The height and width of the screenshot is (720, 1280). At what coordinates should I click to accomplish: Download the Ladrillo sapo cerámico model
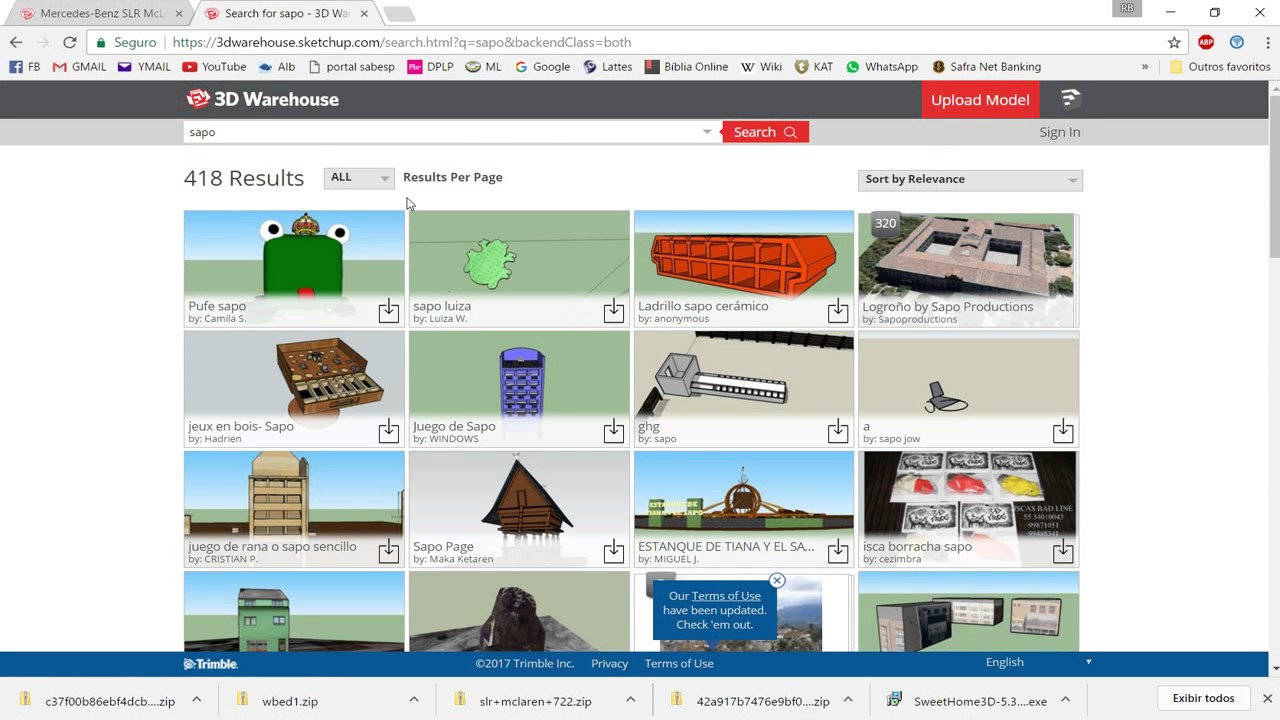838,311
